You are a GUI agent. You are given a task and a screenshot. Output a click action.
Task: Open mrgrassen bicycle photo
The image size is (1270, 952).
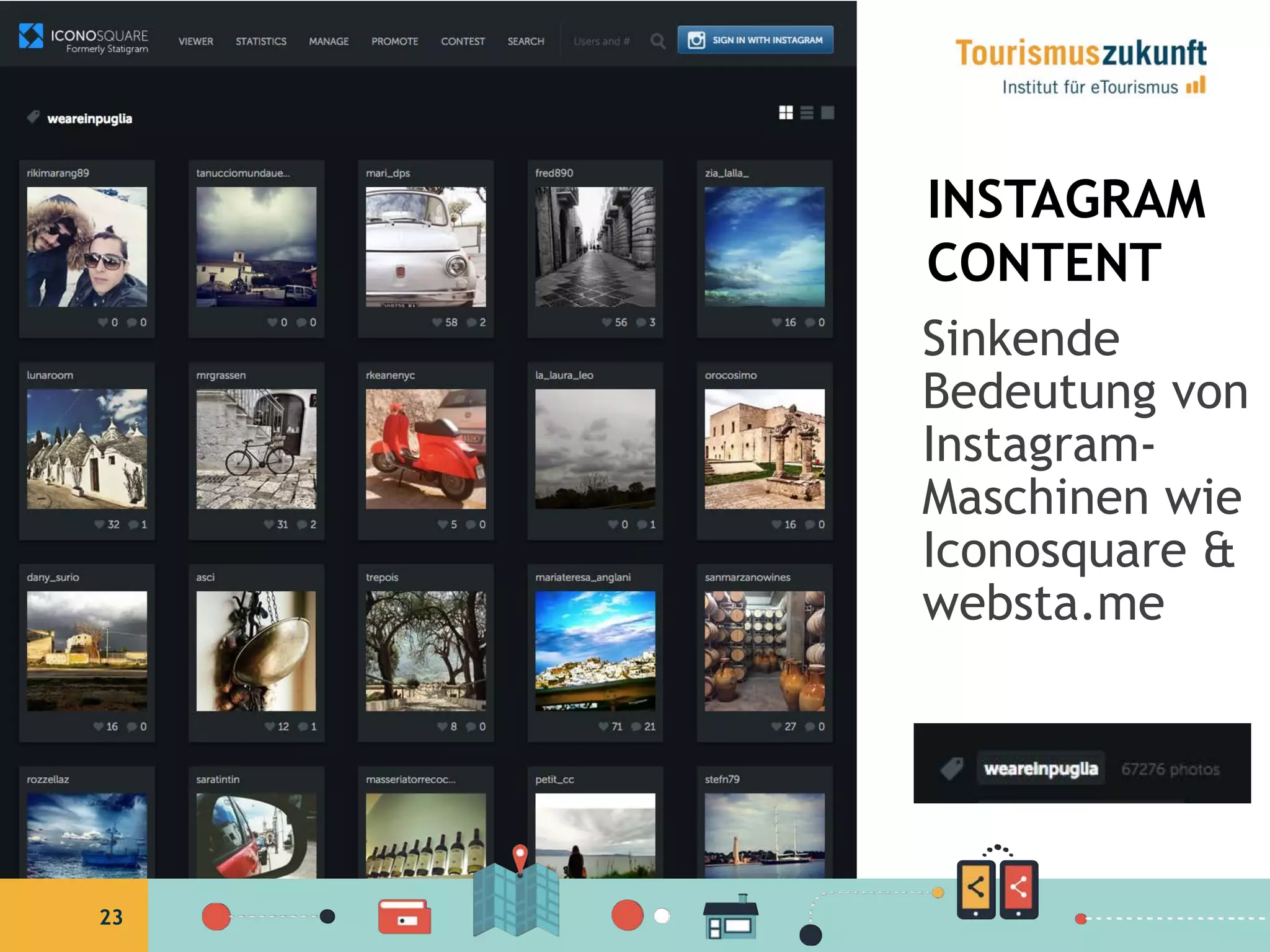[256, 449]
